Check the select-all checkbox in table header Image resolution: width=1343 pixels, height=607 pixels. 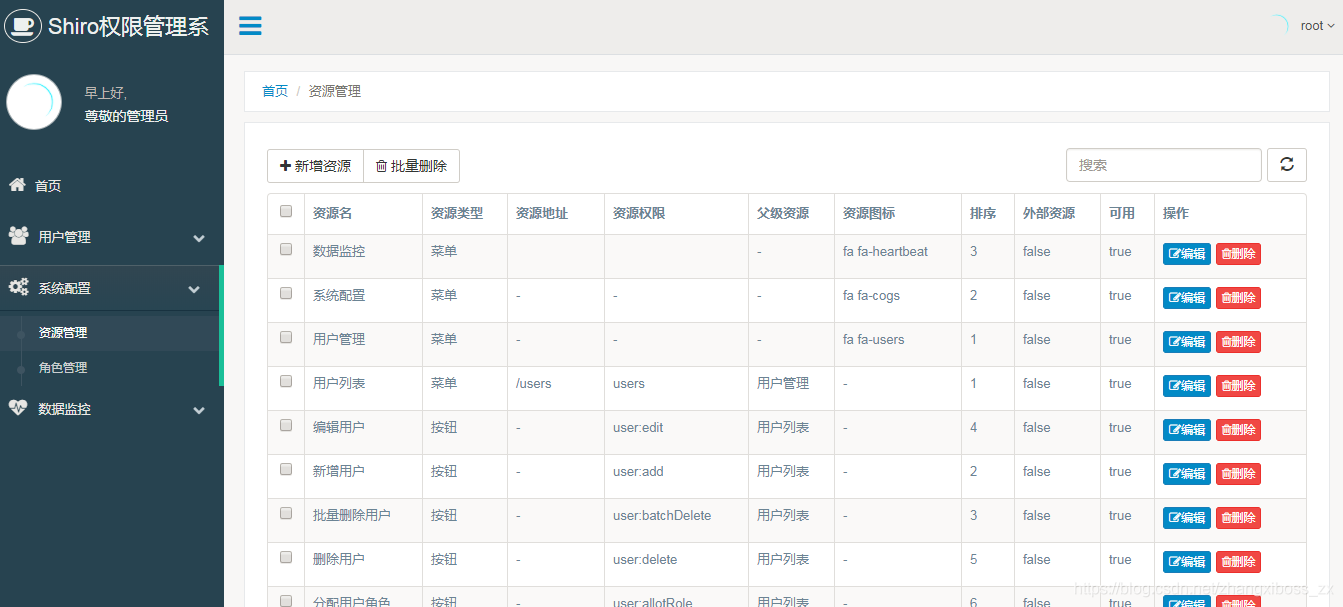pos(285,210)
